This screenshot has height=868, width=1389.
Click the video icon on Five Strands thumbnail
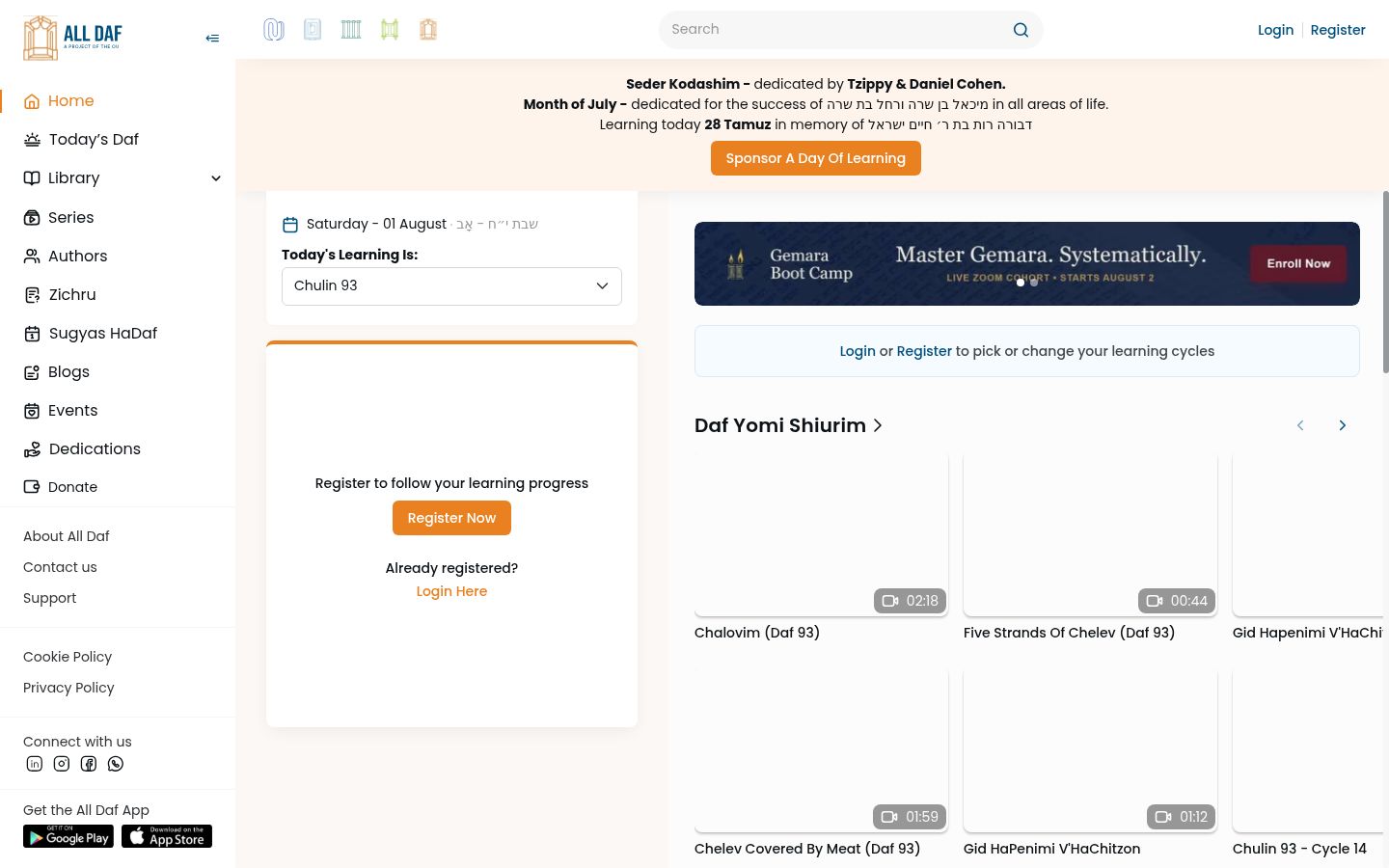click(1155, 601)
